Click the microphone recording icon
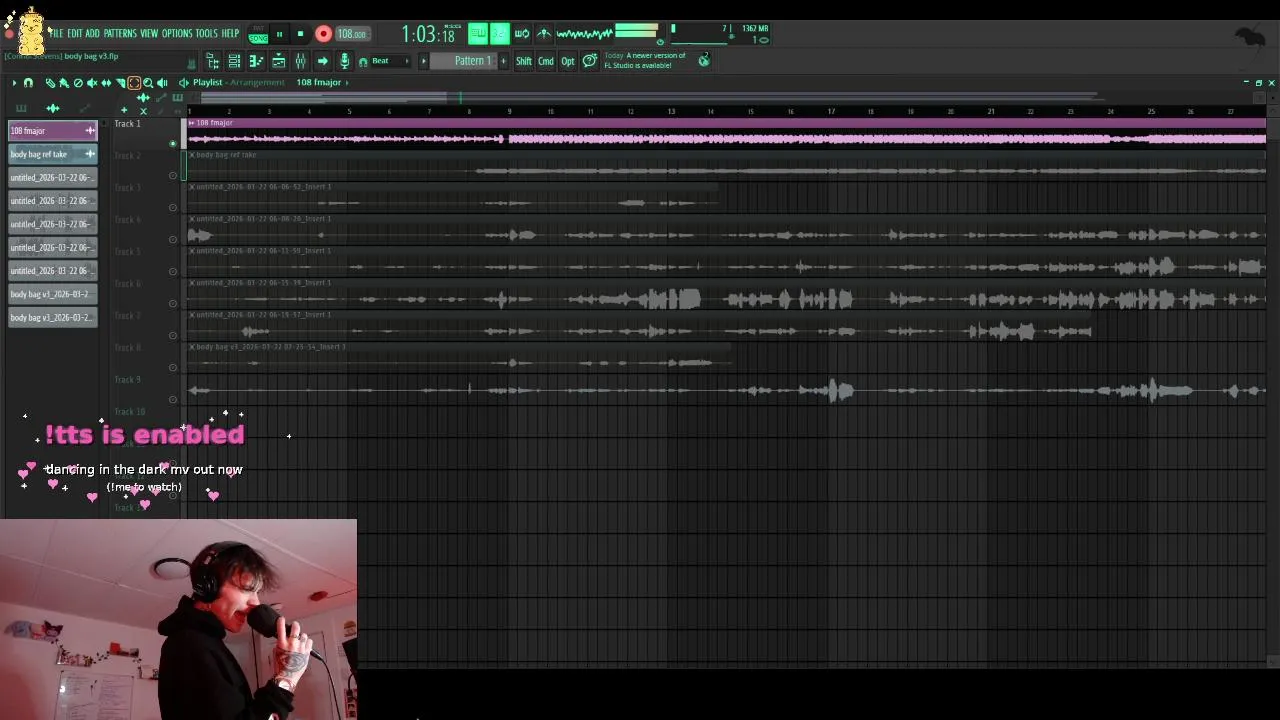 point(345,62)
